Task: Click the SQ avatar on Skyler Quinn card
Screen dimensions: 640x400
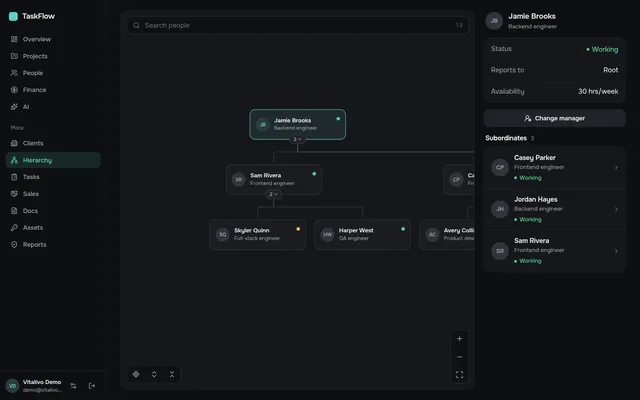Action: 222,235
